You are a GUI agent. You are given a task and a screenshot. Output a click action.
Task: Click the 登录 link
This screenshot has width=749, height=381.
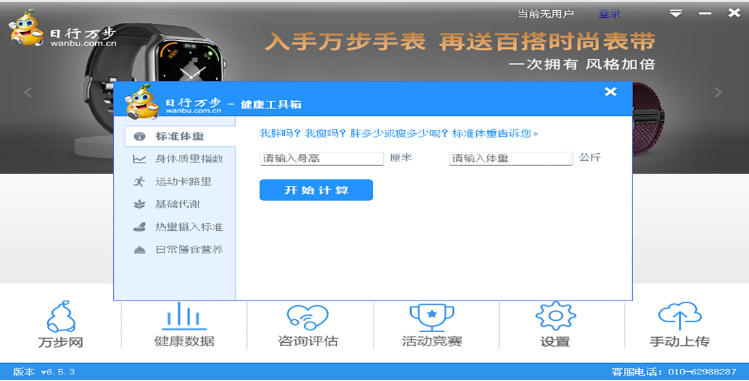click(x=610, y=14)
